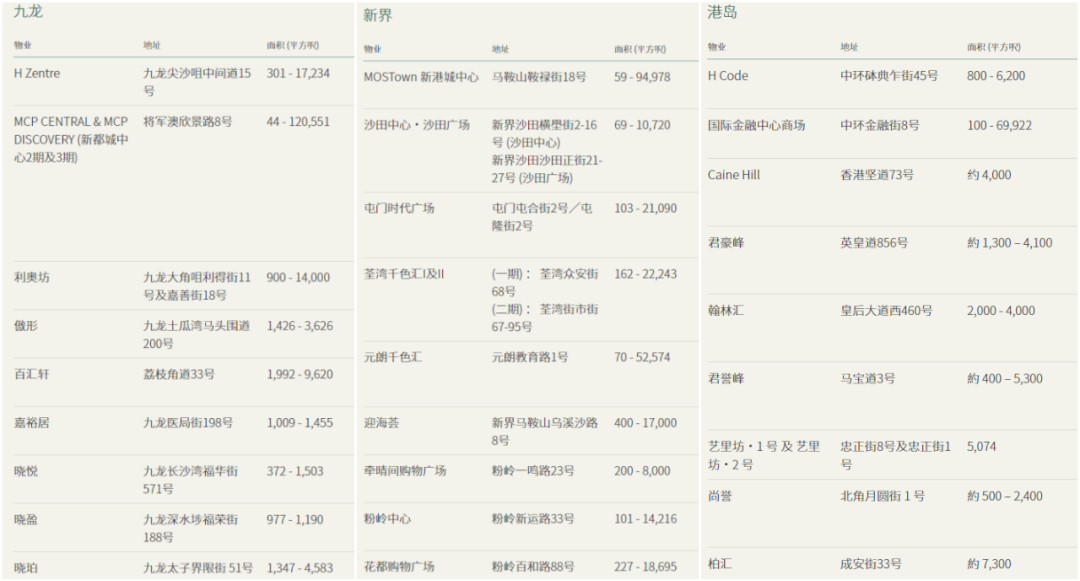Click the 九龙 section heading
The image size is (1080, 581).
tap(28, 11)
